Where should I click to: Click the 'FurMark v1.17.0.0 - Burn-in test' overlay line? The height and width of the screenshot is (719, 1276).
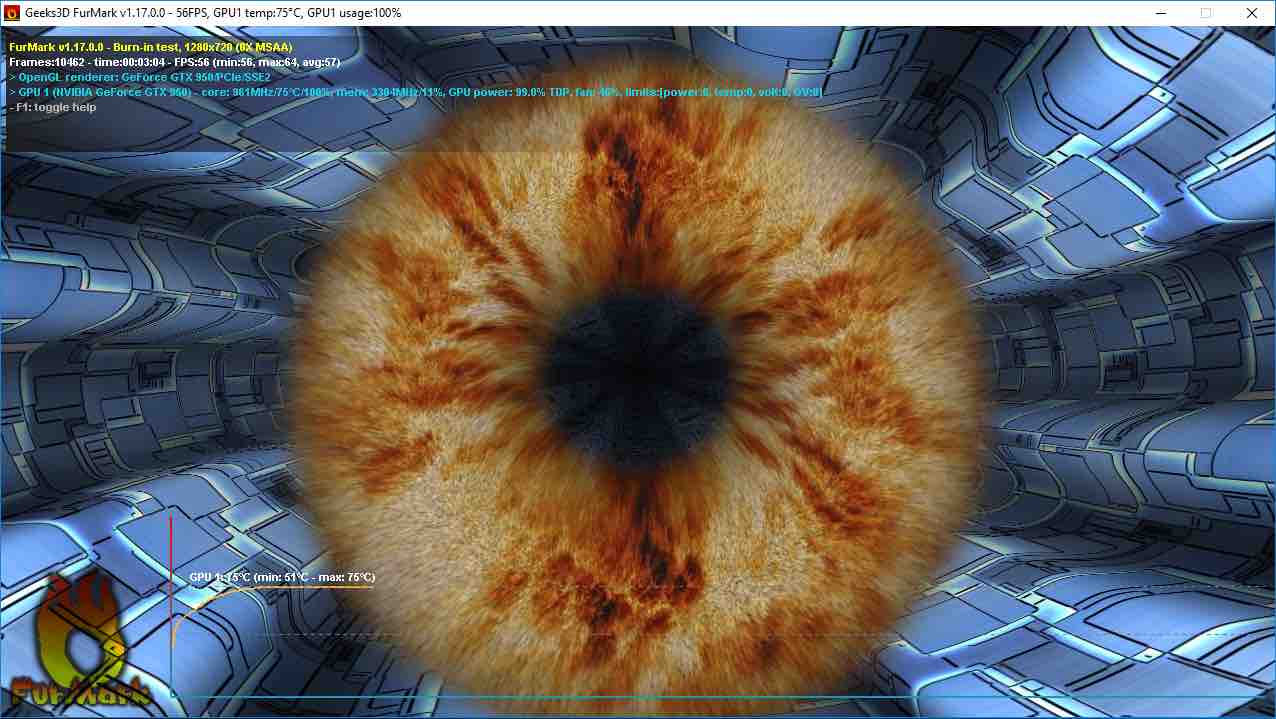(x=151, y=46)
